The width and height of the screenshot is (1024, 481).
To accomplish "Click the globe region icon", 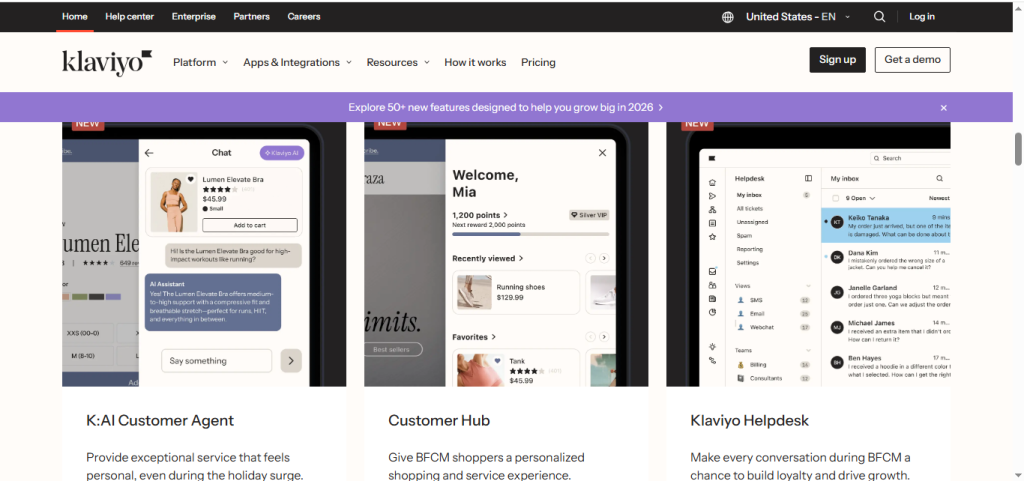I will (727, 17).
